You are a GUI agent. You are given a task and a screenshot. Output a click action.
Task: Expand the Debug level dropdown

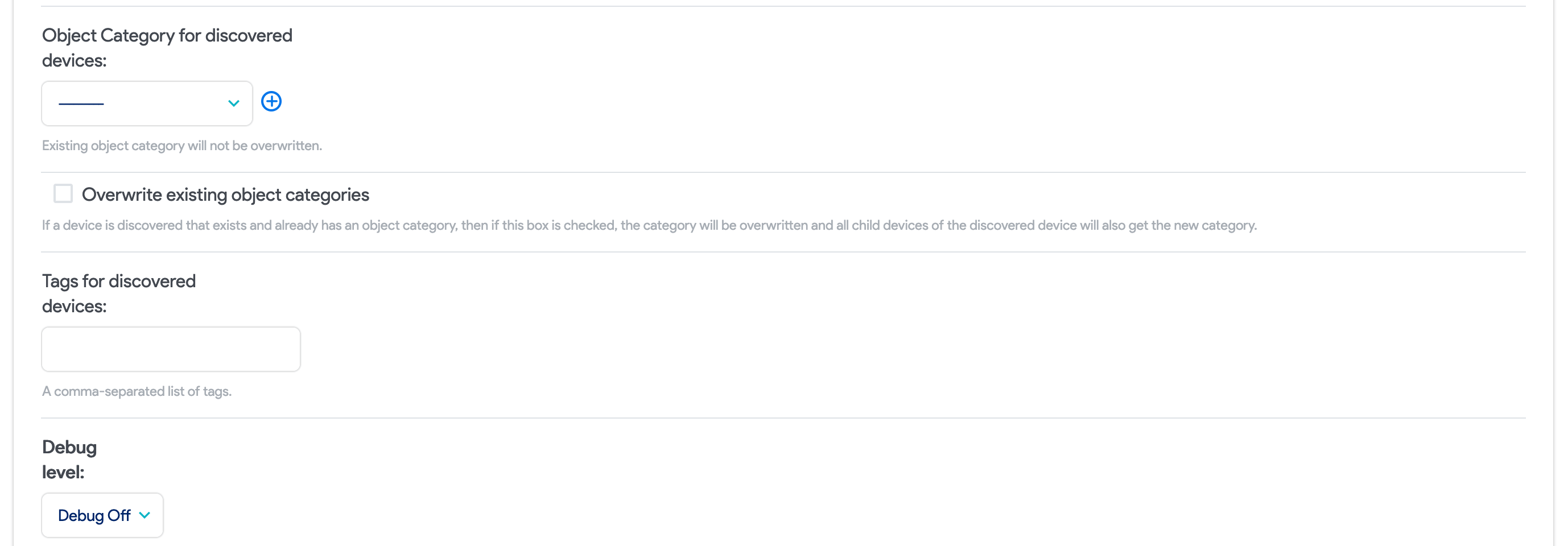[x=102, y=515]
